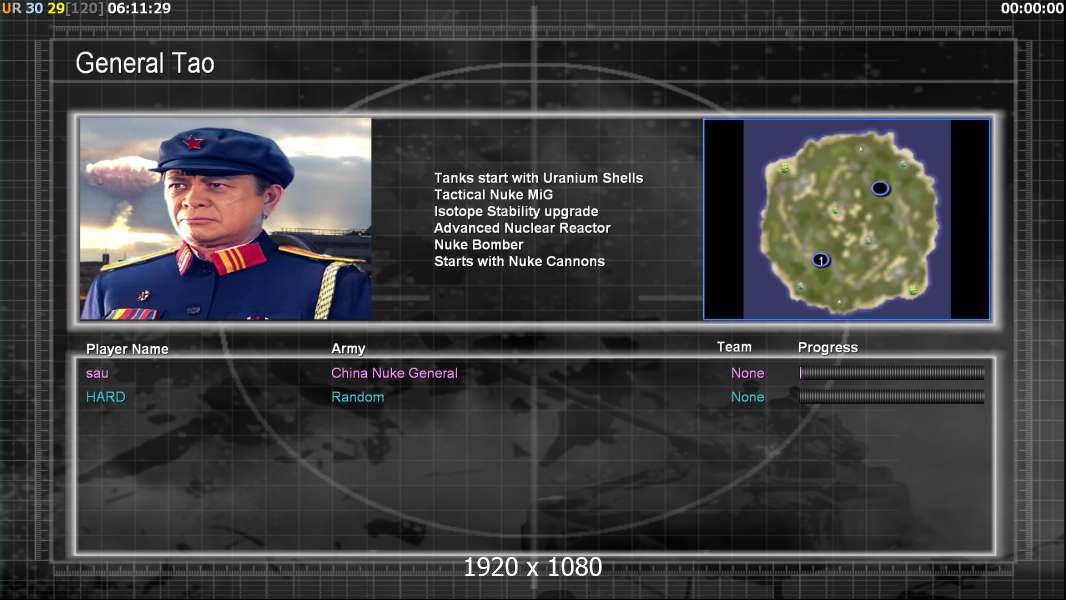
Task: Click the 'UR 30 29[120]' frame counter overlay
Action: point(53,8)
